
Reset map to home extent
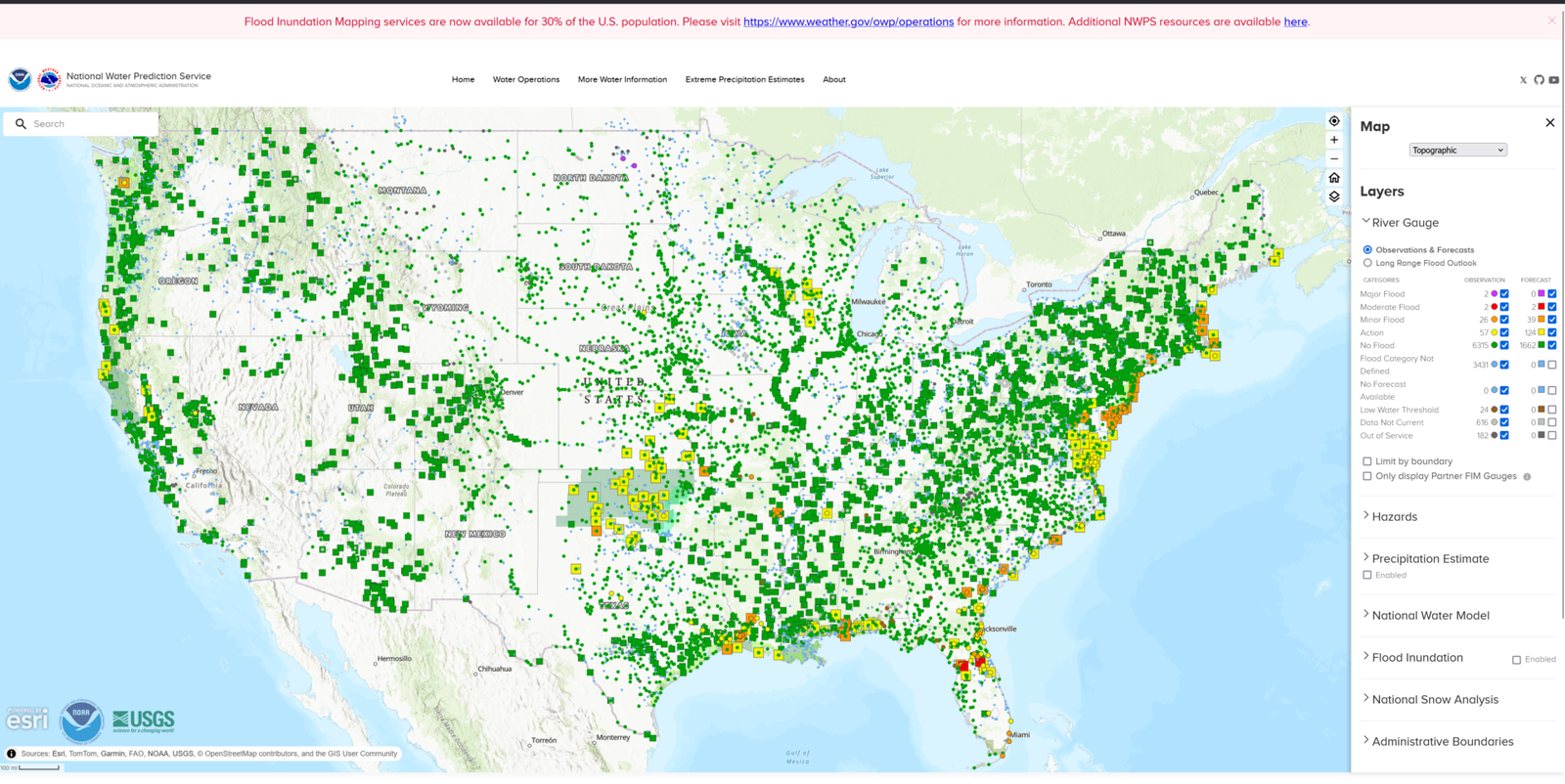pyautogui.click(x=1334, y=178)
